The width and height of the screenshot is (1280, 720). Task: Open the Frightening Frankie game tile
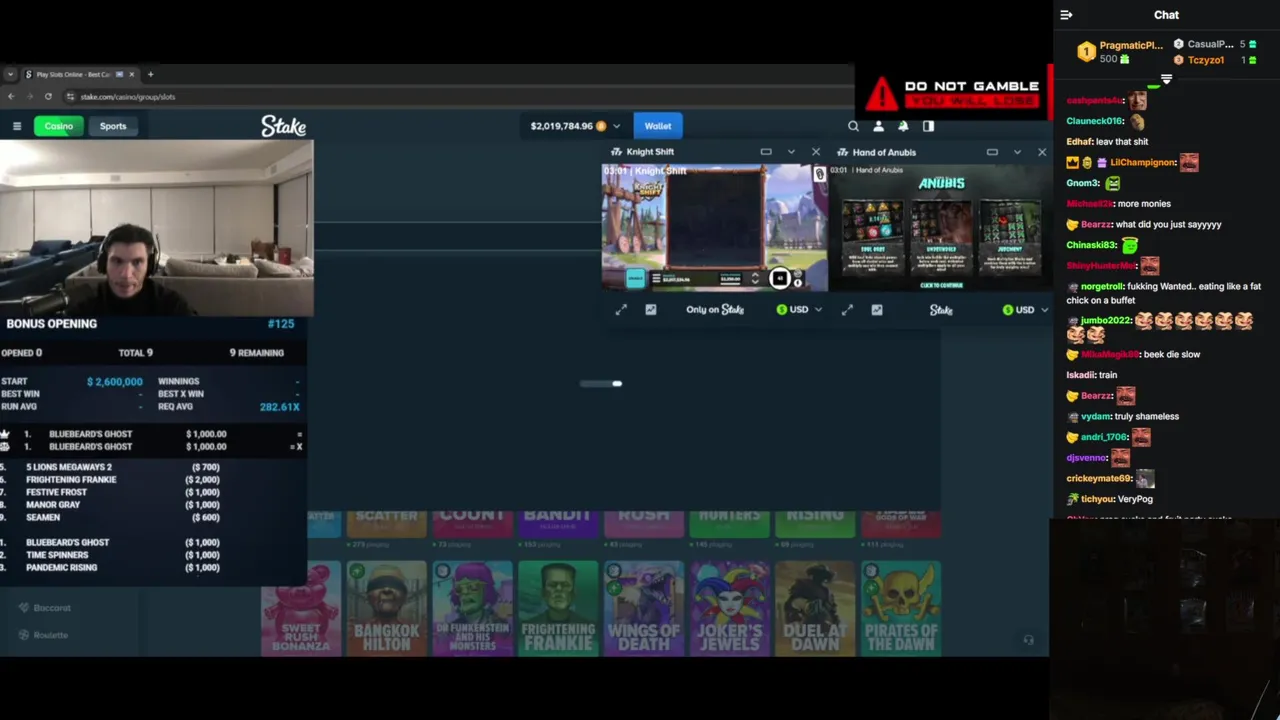click(558, 608)
